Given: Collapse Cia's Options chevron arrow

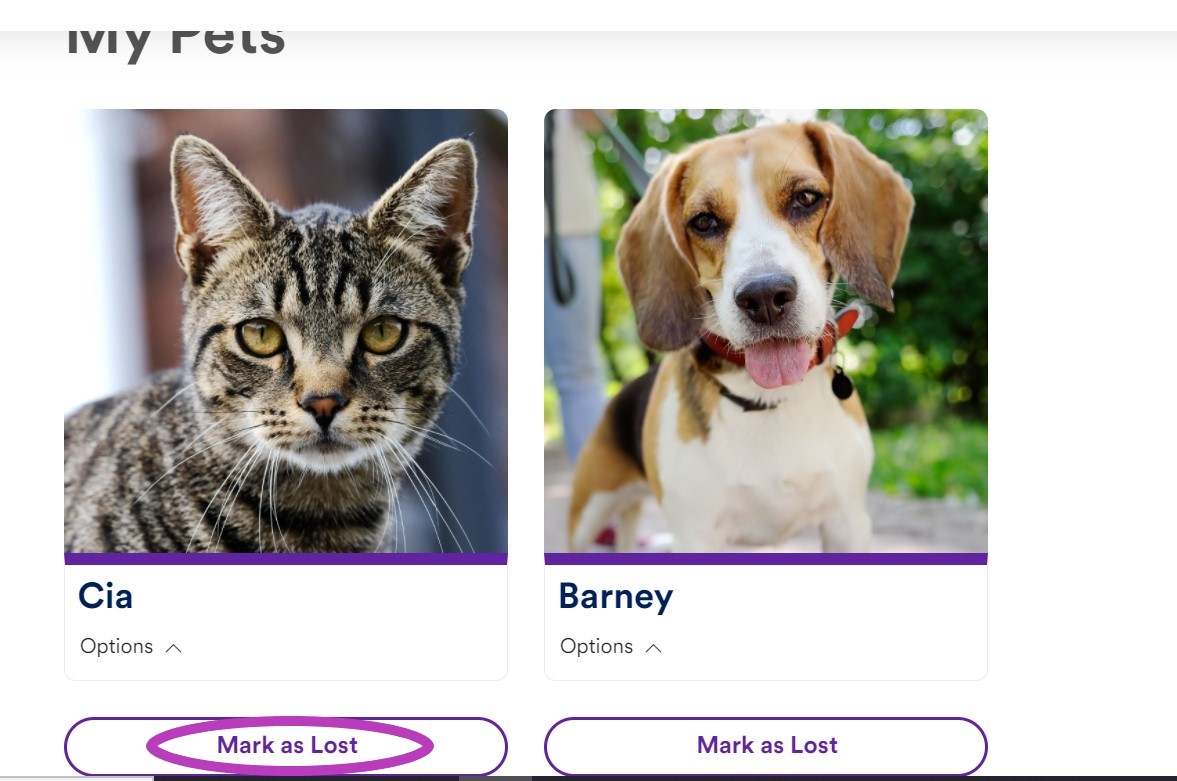Looking at the screenshot, I should pos(173,648).
